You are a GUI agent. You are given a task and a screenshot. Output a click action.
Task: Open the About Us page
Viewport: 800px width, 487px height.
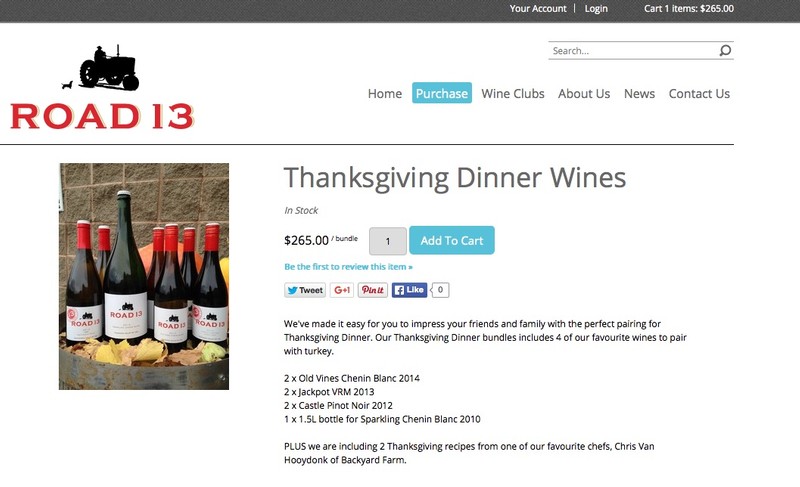584,94
